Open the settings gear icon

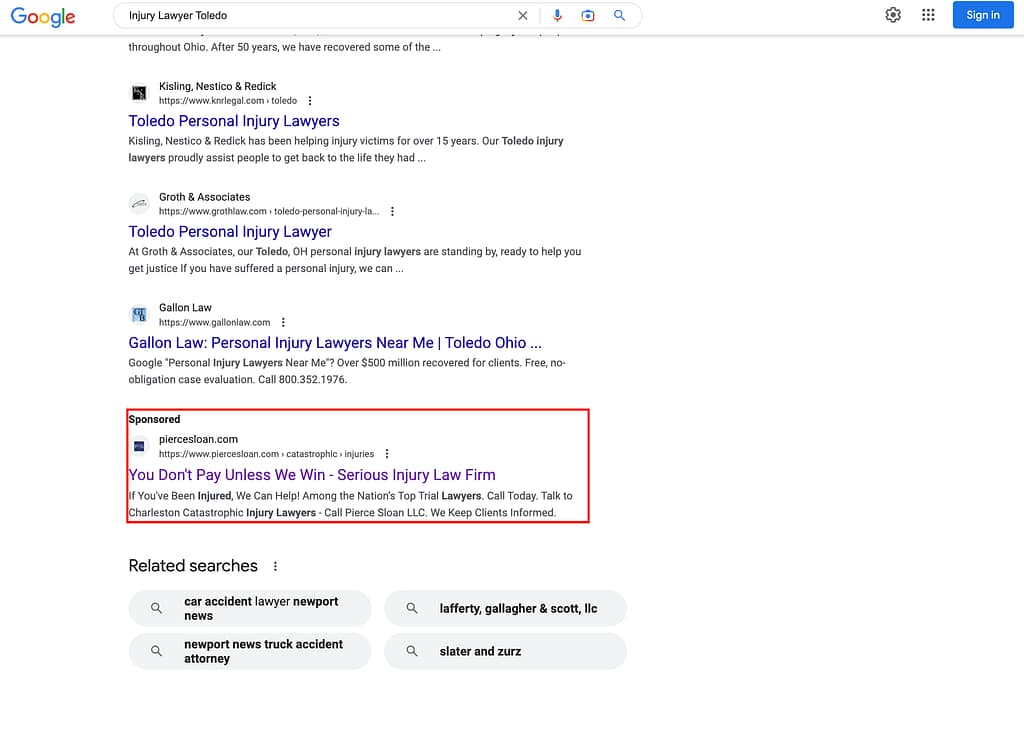click(893, 15)
